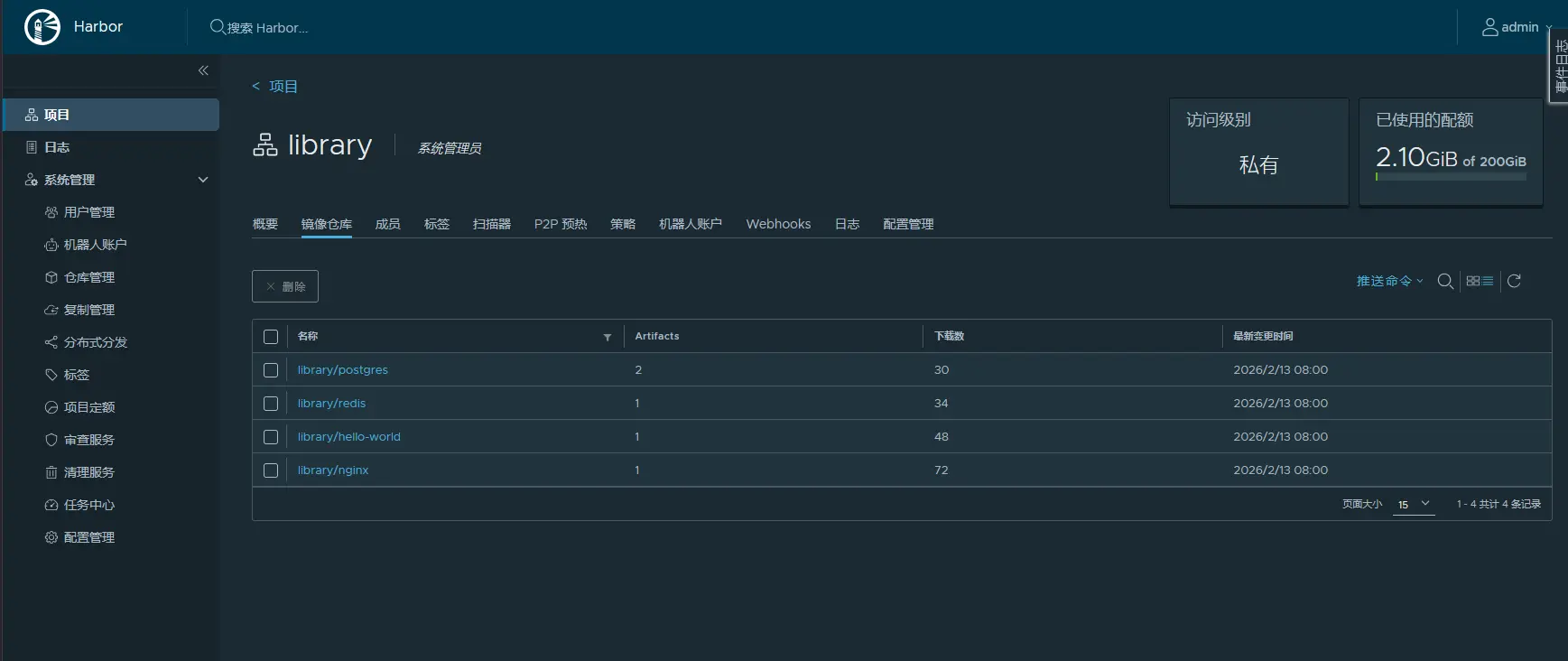
Task: Click the admin user avatar icon
Action: click(1490, 27)
